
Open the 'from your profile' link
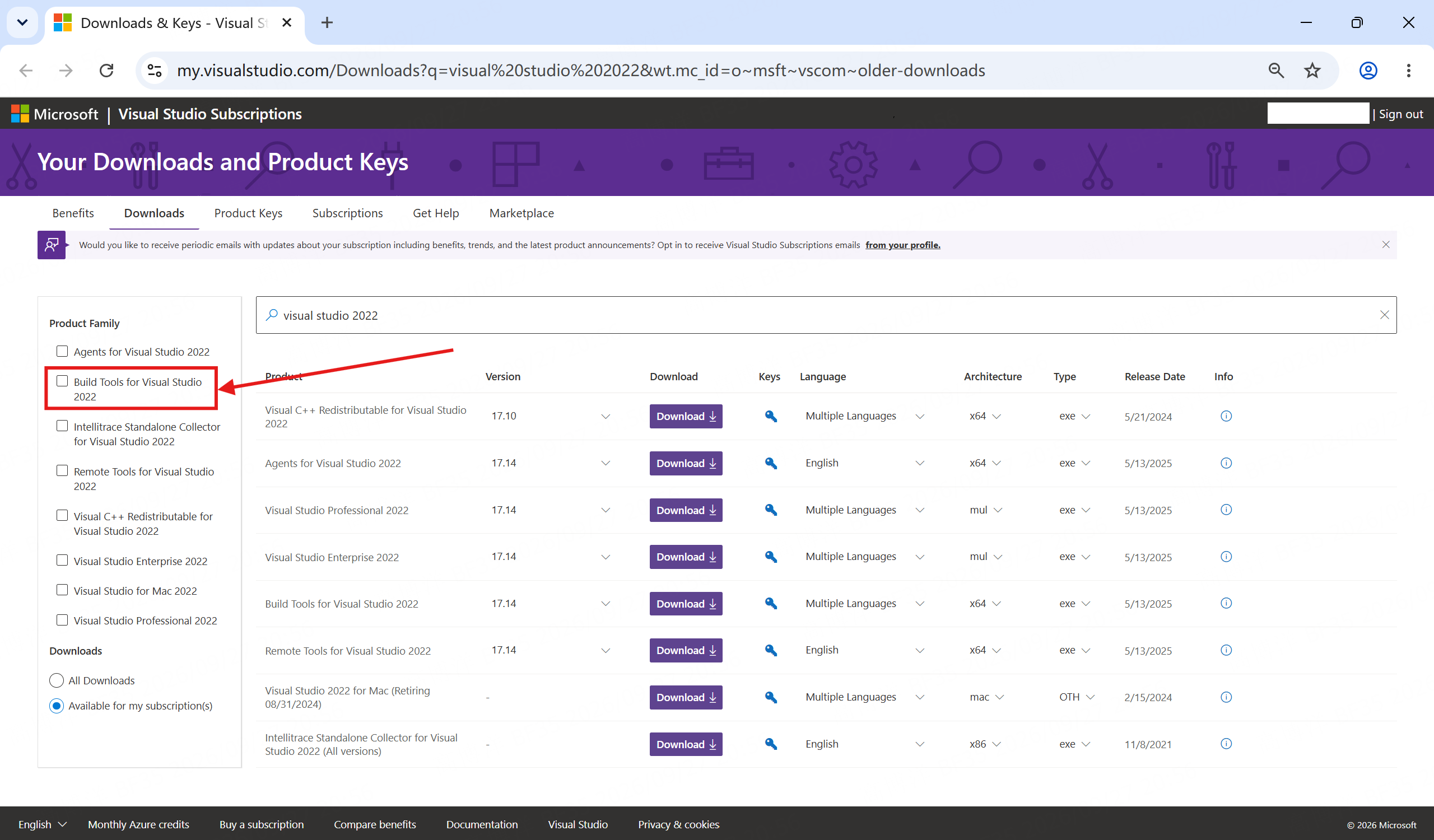(x=902, y=245)
